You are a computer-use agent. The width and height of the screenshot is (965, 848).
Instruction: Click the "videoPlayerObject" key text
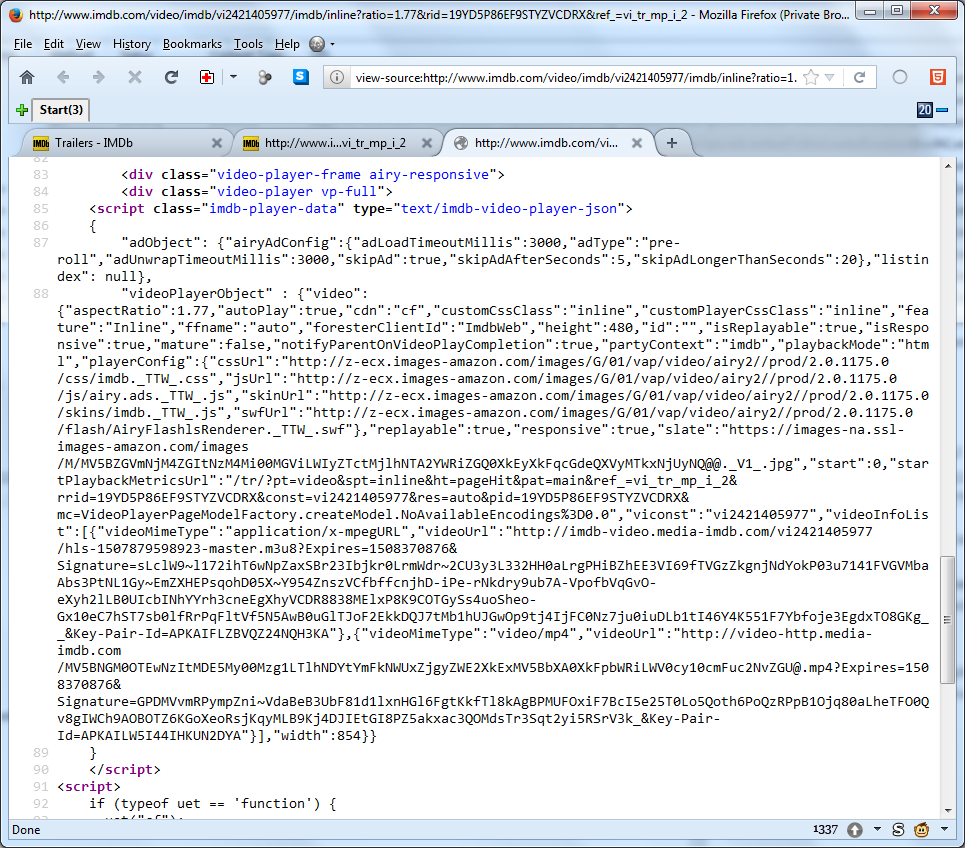click(x=197, y=294)
